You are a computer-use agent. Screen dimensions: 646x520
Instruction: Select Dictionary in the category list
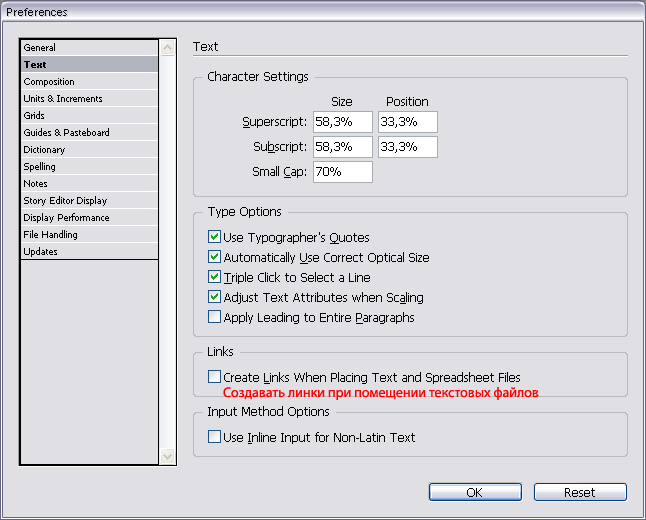click(x=89, y=150)
